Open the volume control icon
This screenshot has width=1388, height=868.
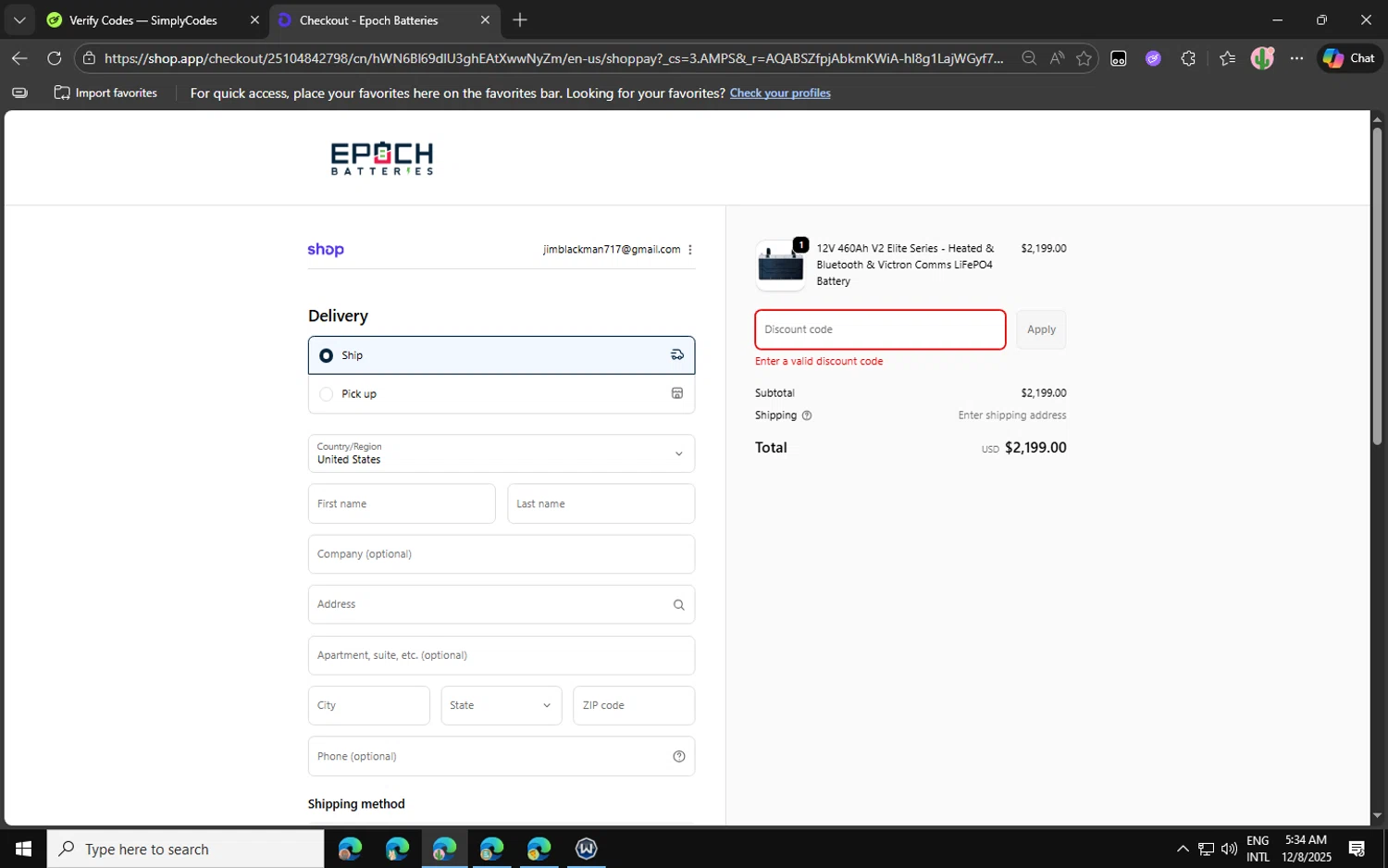click(x=1229, y=849)
